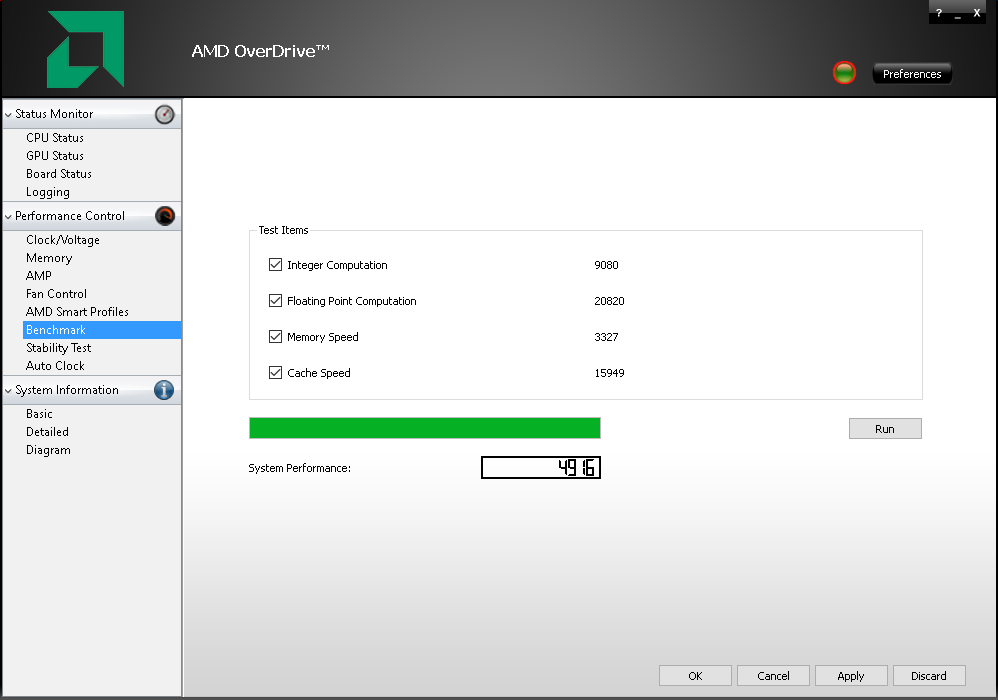Image resolution: width=998 pixels, height=700 pixels.
Task: Click the green status indicator light
Action: pyautogui.click(x=845, y=73)
